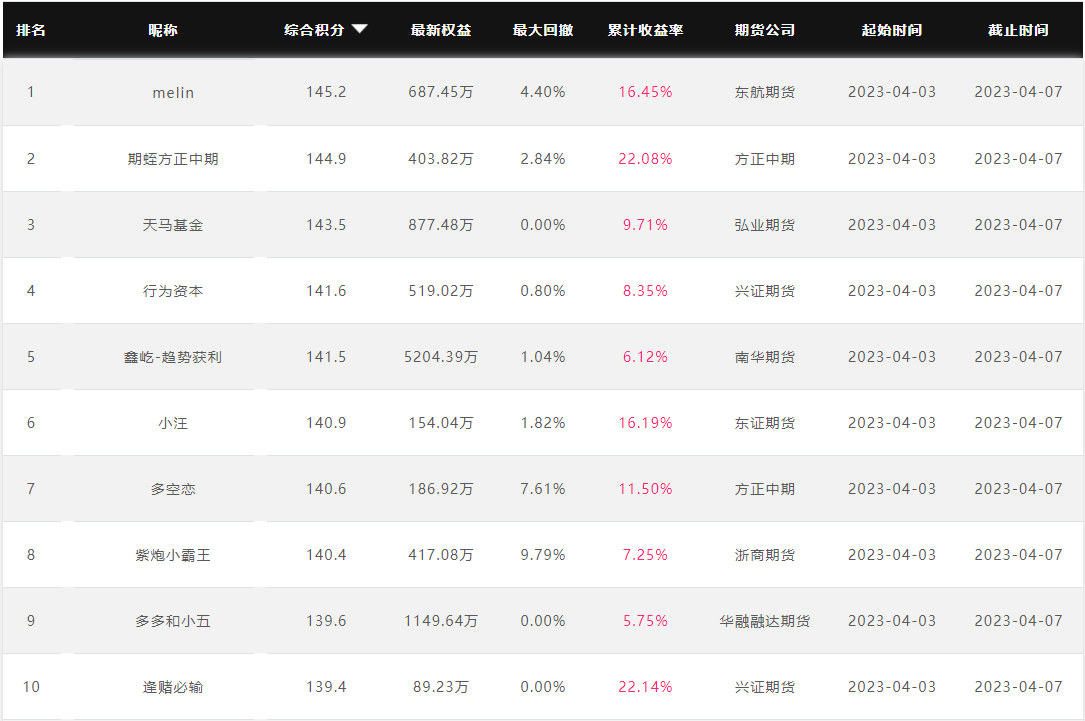
Task: Click return rate 16.19%
Action: click(645, 423)
